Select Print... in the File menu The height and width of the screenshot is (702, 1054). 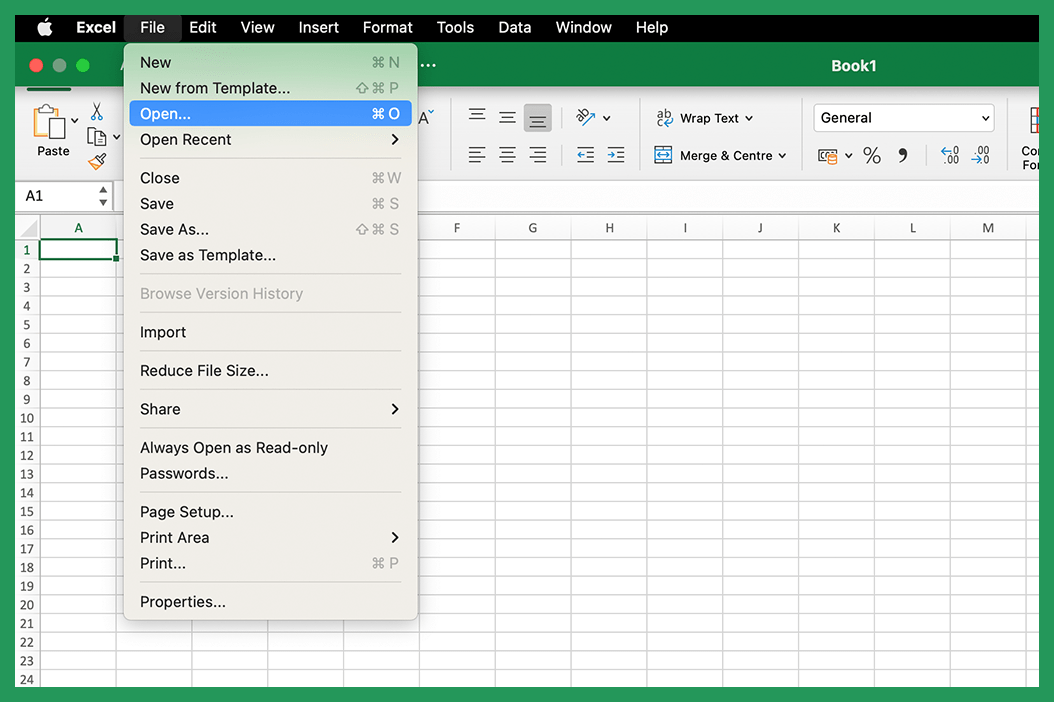pos(161,563)
